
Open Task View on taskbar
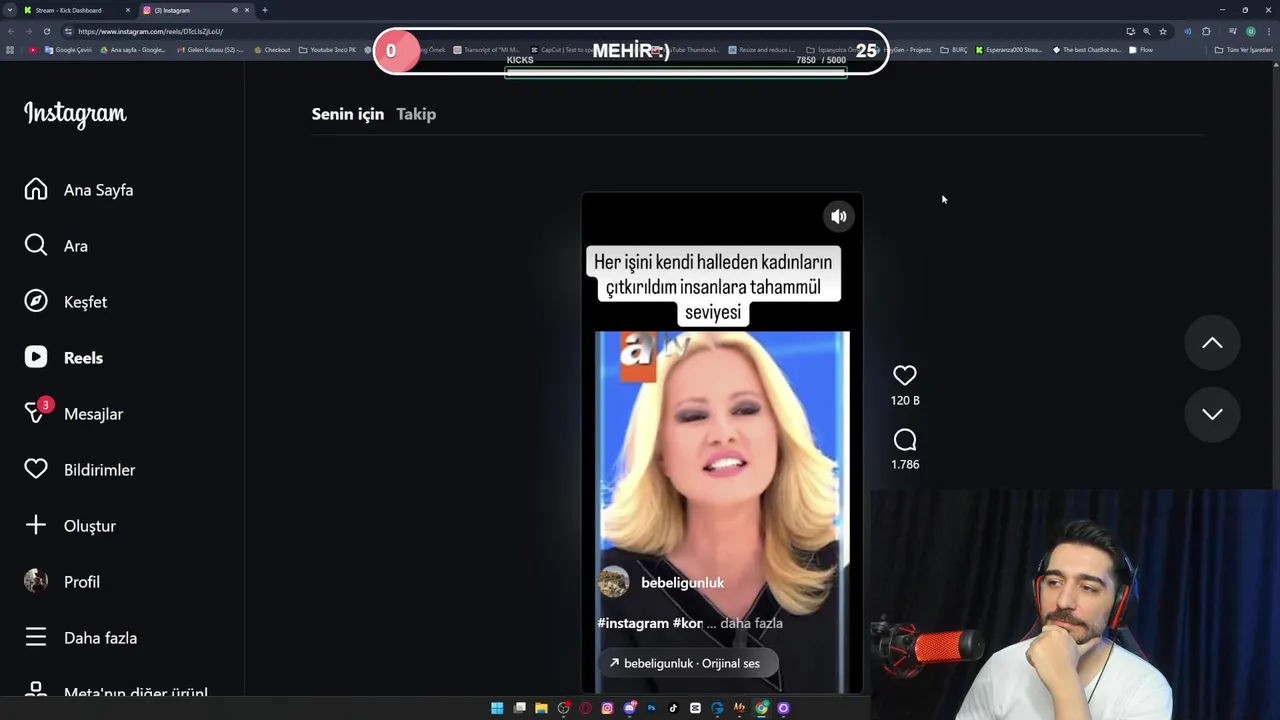click(x=519, y=708)
